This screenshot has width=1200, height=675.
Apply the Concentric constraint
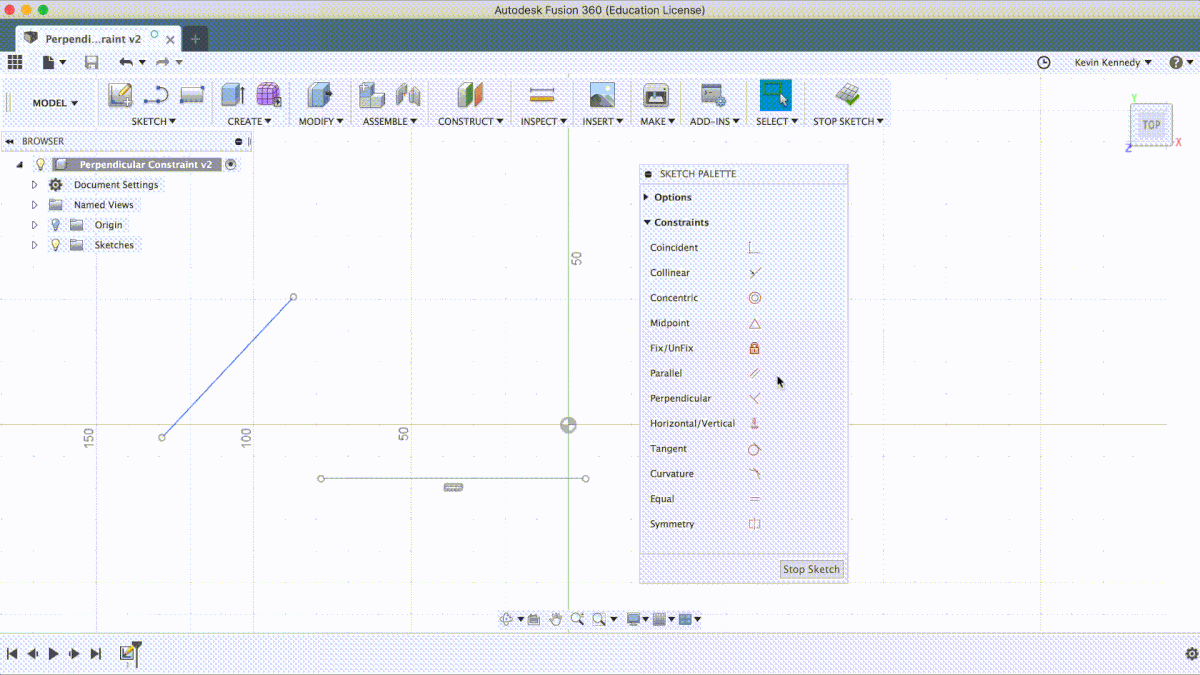(755, 298)
